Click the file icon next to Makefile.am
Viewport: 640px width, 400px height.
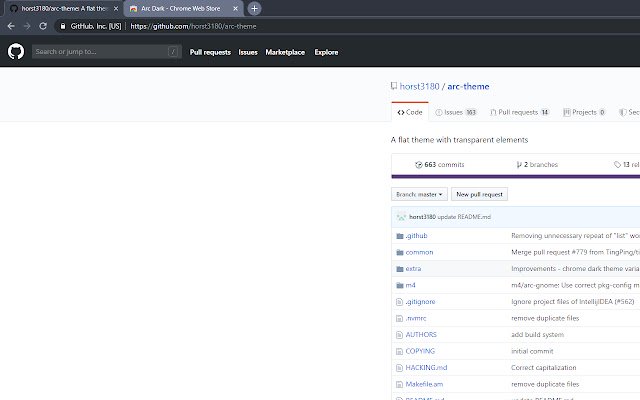click(x=399, y=384)
